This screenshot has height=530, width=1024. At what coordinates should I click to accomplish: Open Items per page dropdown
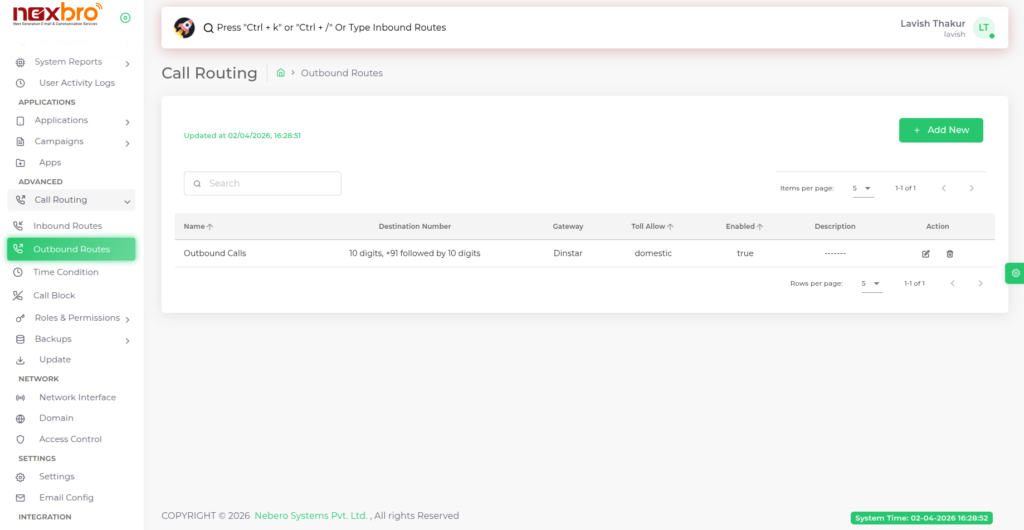pyautogui.click(x=862, y=188)
